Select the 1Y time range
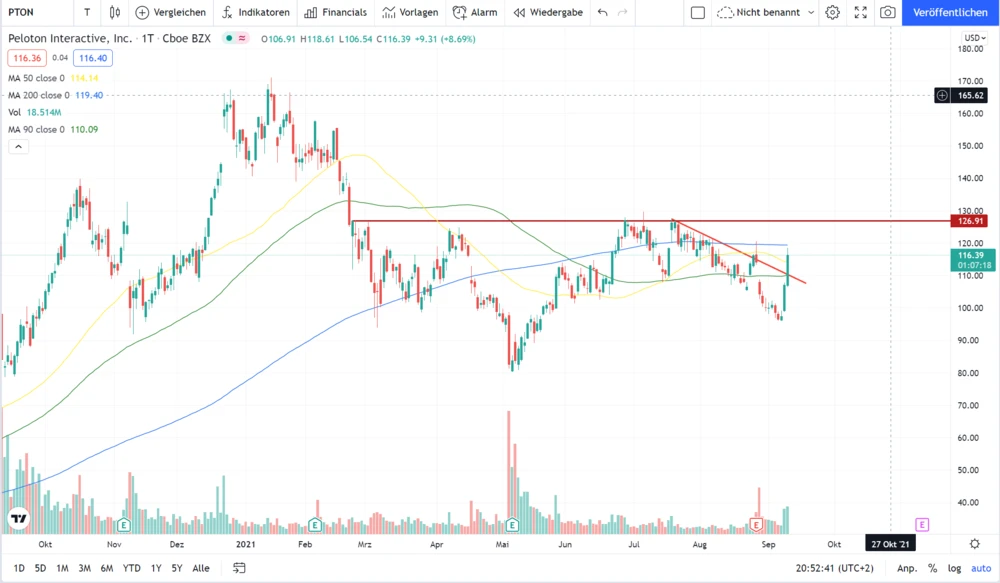The width and height of the screenshot is (1000, 583). tap(156, 568)
